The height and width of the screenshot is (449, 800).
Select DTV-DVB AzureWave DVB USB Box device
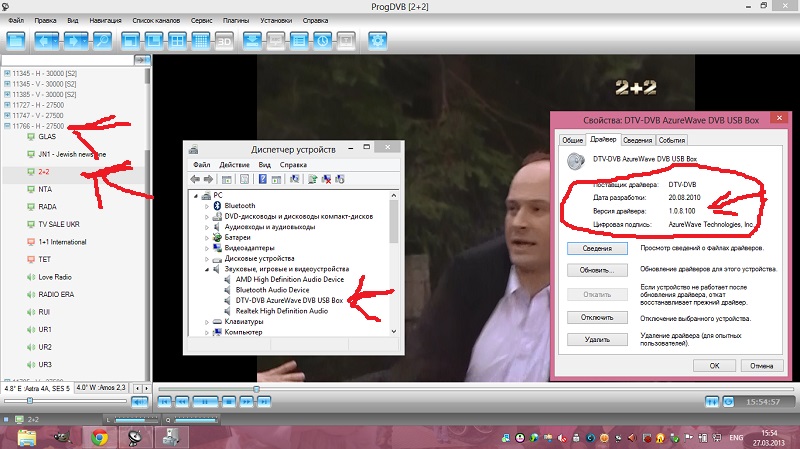pos(289,300)
